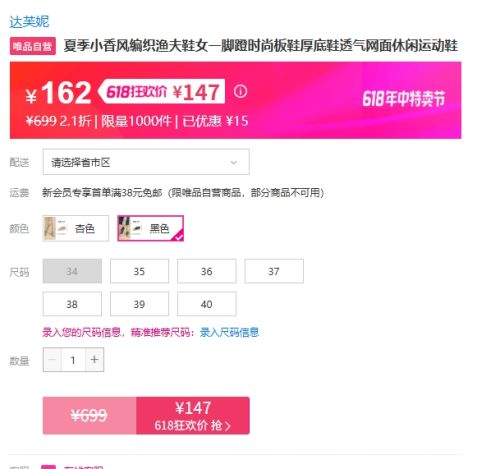The image size is (500, 469).
Task: Click the crossed-out ¥699 price button
Action: [x=89, y=416]
